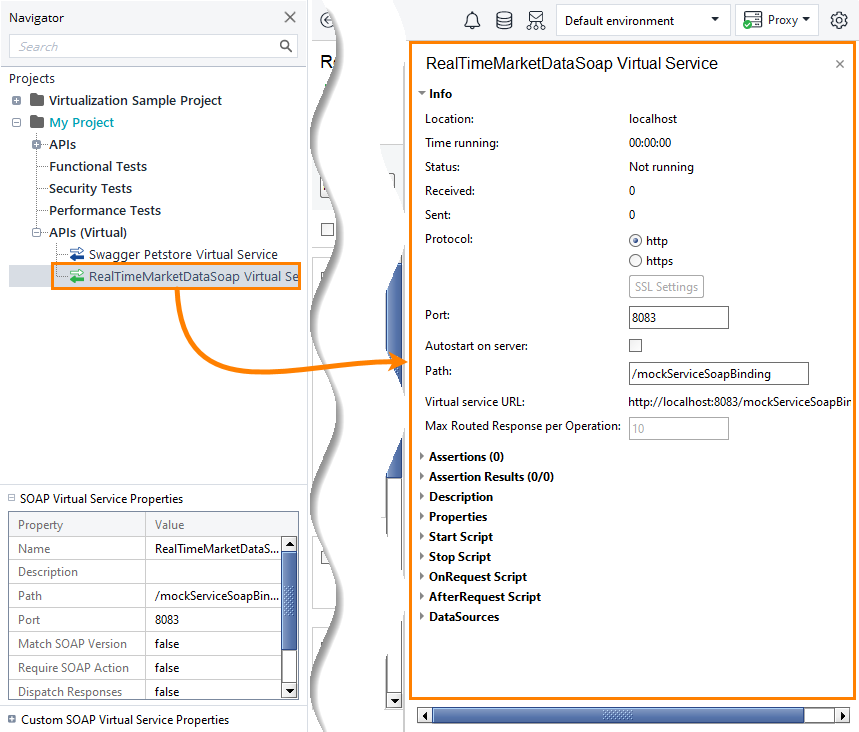This screenshot has height=732, width=859.
Task: Enable the Autostart on server checkbox
Action: (635, 344)
